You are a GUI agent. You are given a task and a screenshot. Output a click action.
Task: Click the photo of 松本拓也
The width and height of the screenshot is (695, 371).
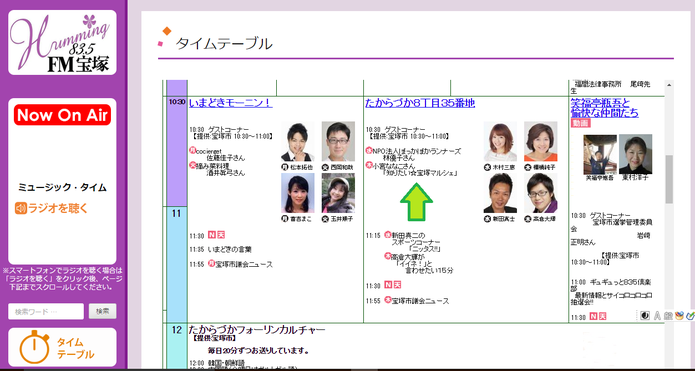[x=297, y=142]
